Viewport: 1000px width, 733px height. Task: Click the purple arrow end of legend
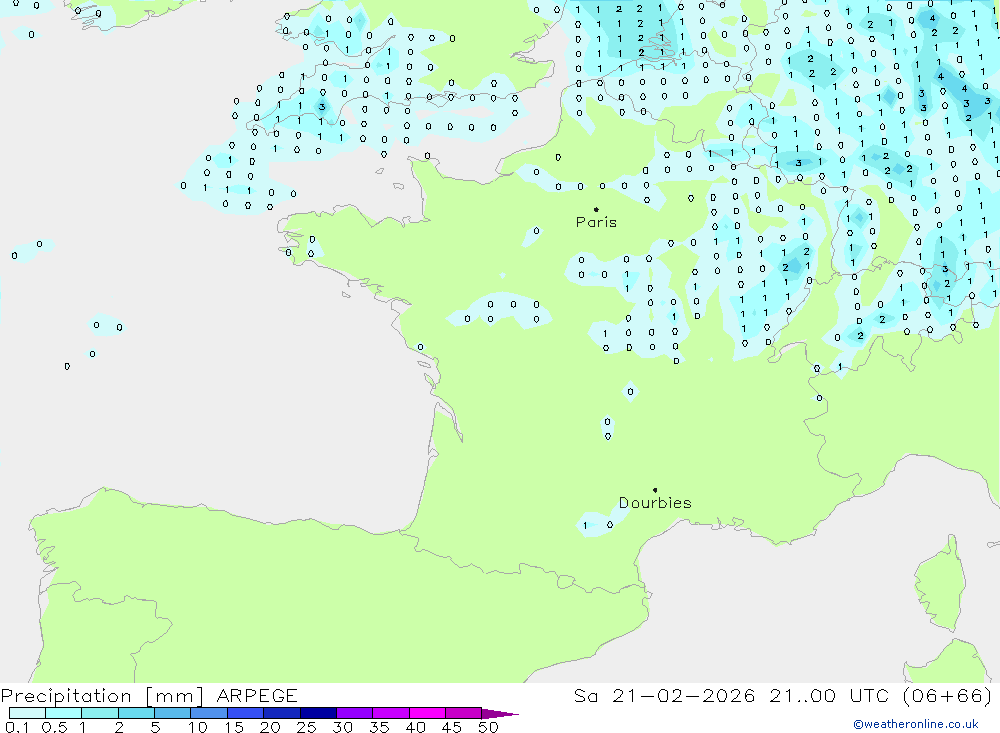501,713
